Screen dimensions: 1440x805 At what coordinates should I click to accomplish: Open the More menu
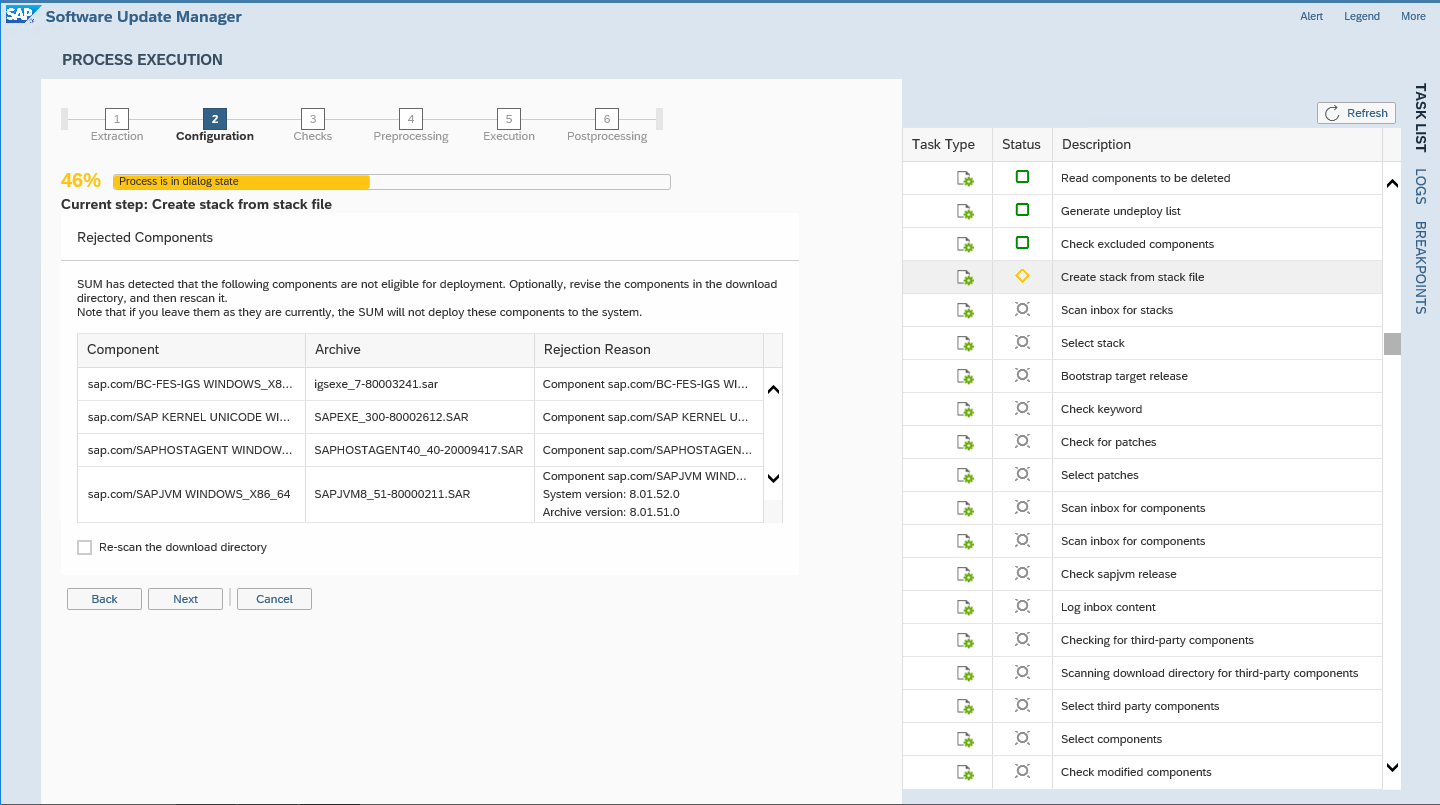pyautogui.click(x=1413, y=16)
